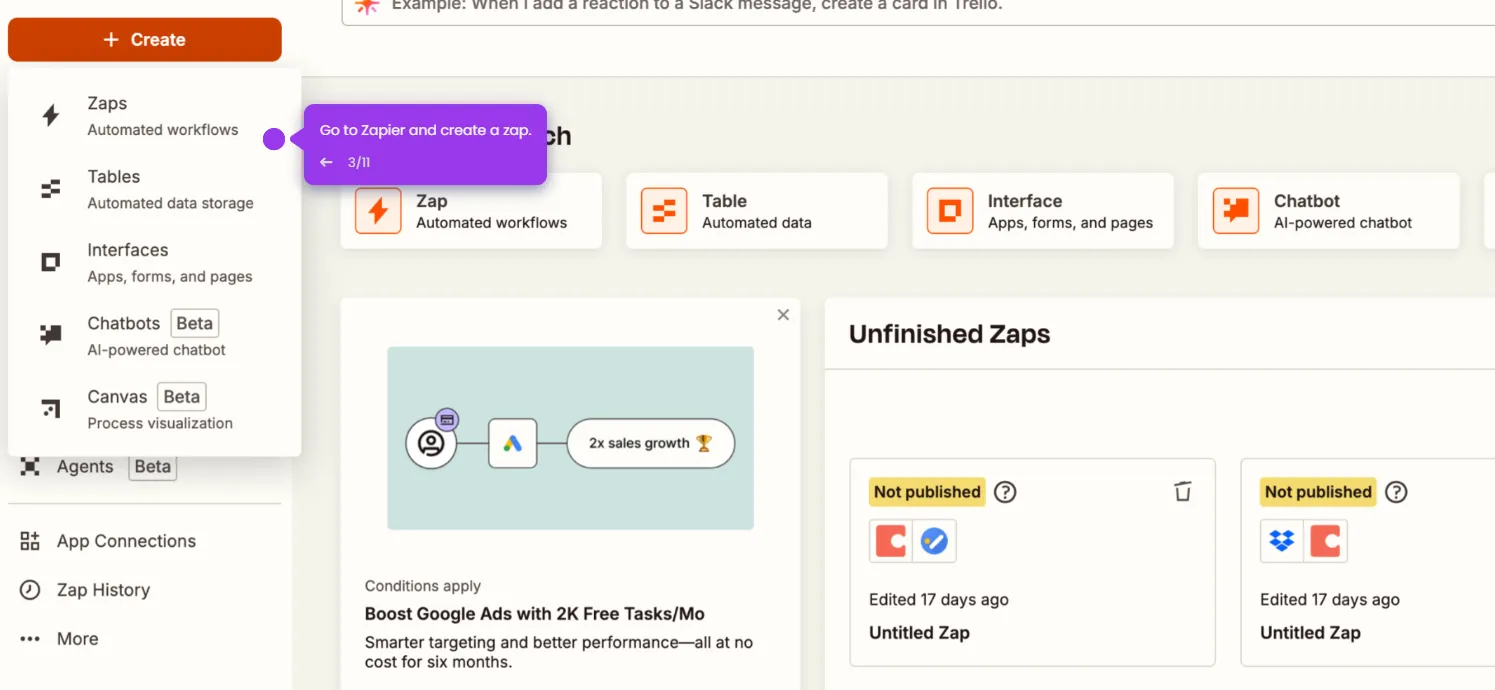
Task: Click the blue pencil app icon in first Zap
Action: (x=935, y=541)
